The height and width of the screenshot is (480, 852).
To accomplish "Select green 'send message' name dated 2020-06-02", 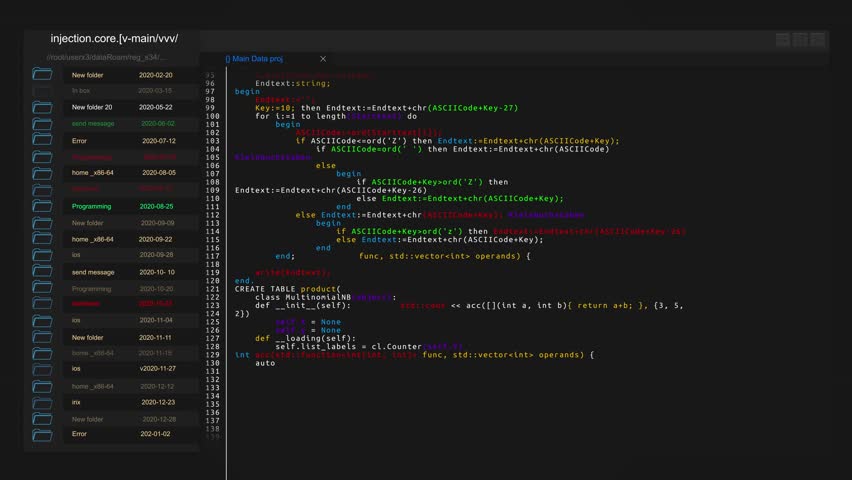I will point(93,123).
